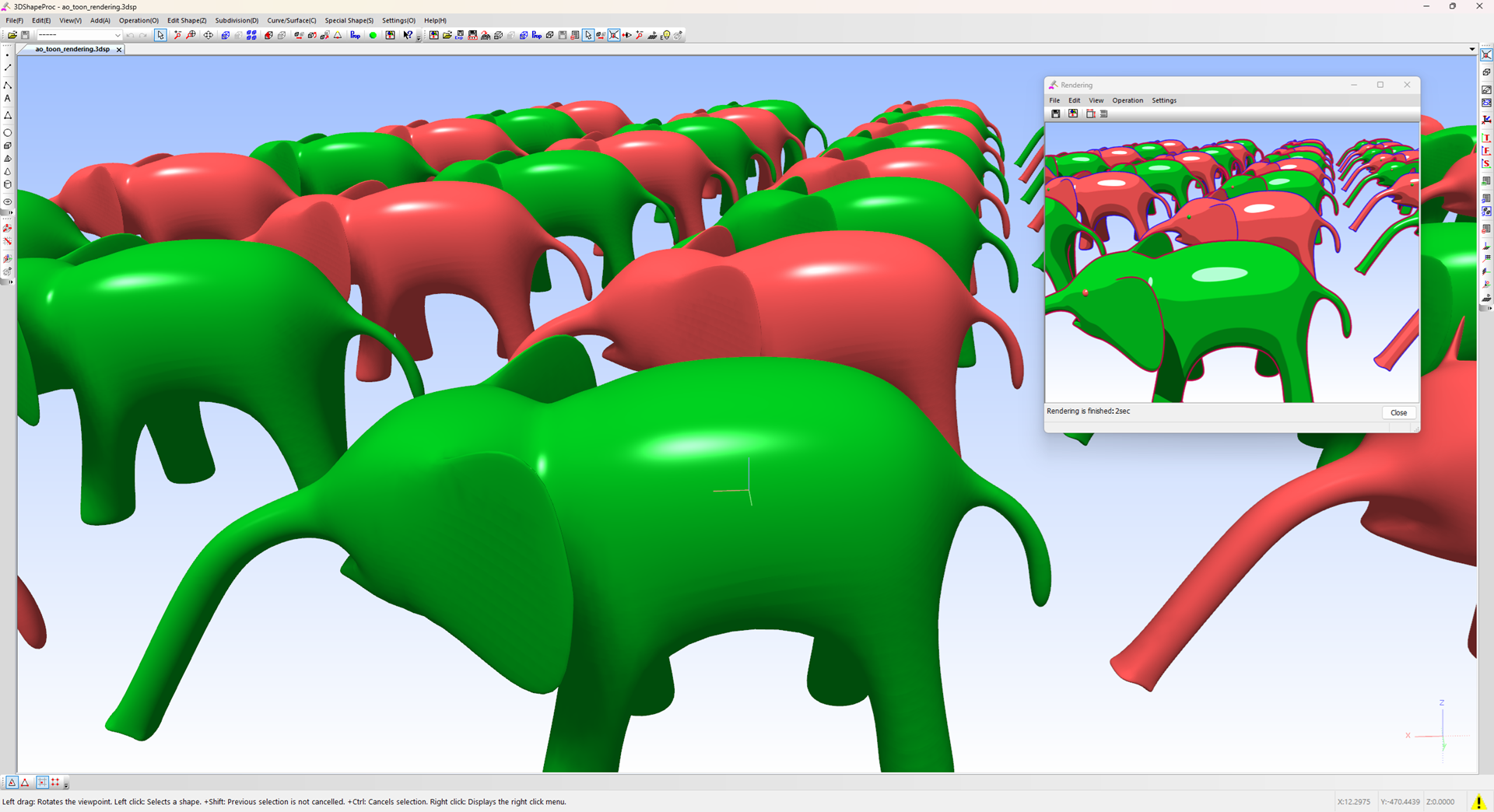Toggle the red dotted grid button at bottom-left
The image size is (1494, 812).
(x=55, y=782)
